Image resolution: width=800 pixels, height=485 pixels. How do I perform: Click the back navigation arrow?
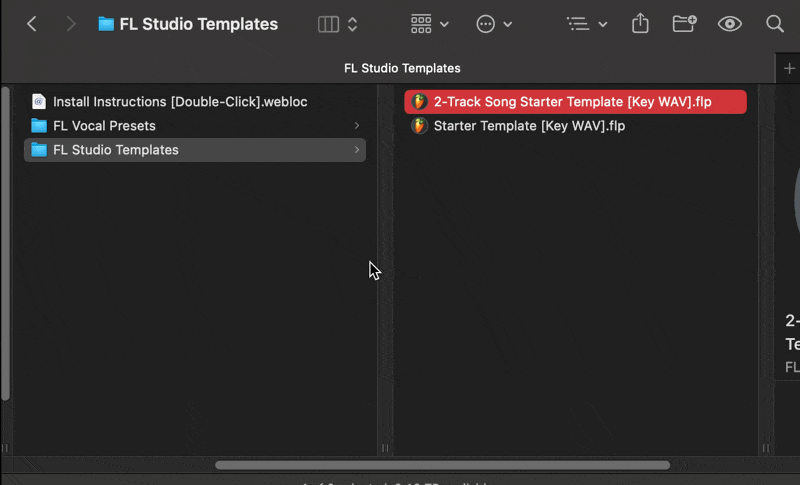point(32,24)
